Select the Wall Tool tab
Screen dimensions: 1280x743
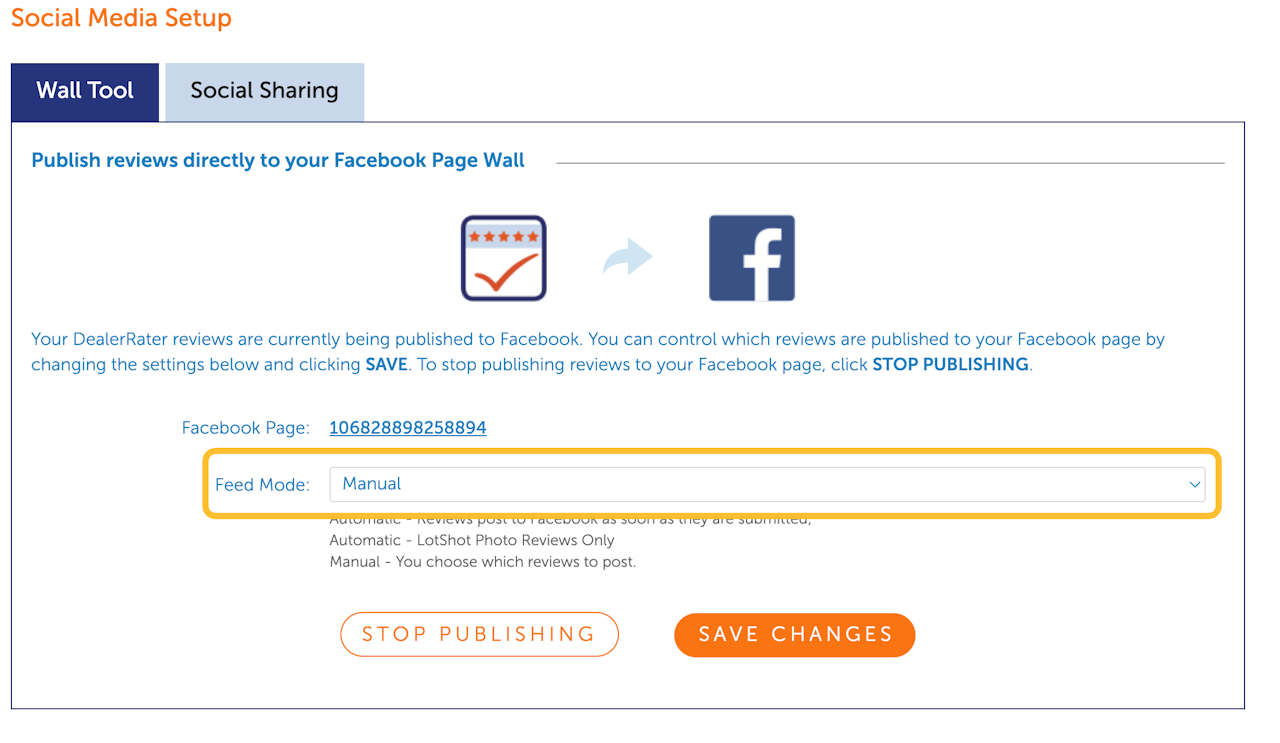click(x=85, y=91)
